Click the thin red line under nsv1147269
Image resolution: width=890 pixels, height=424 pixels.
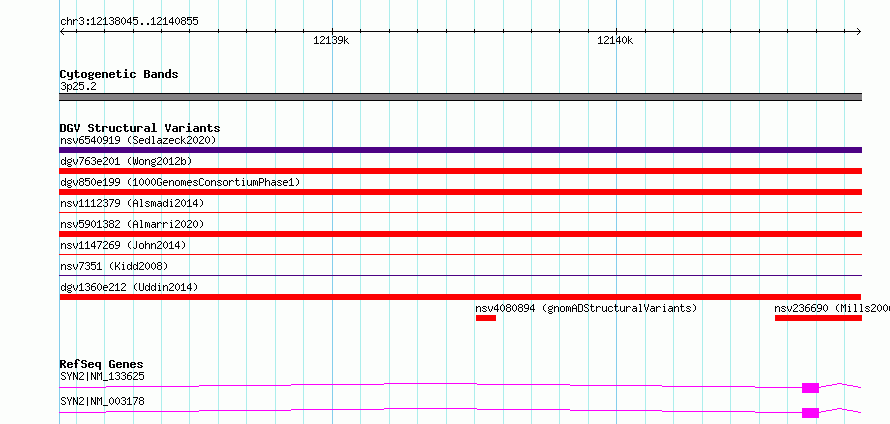(460, 255)
